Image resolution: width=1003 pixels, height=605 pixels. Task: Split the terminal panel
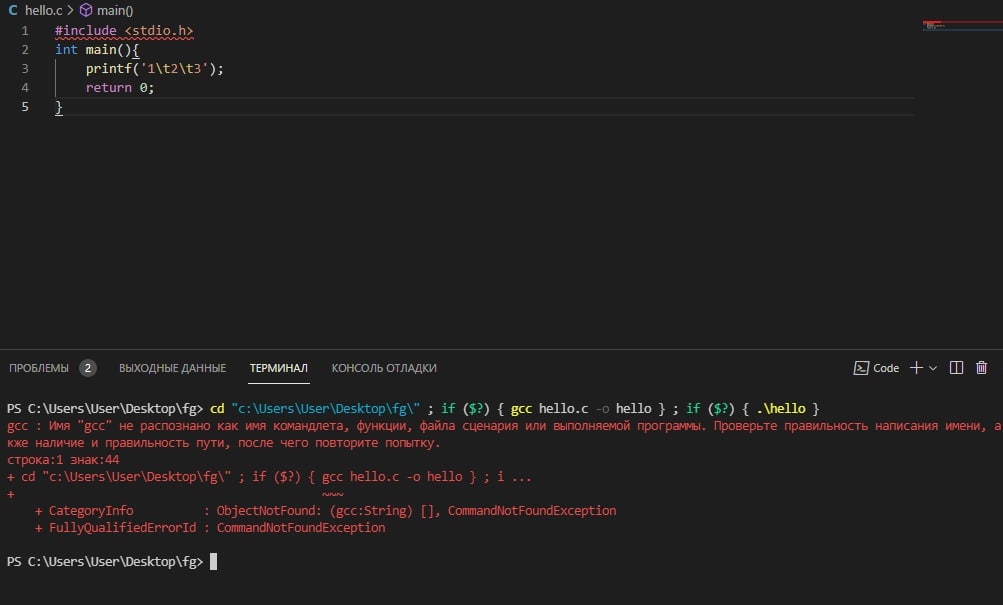[956, 368]
